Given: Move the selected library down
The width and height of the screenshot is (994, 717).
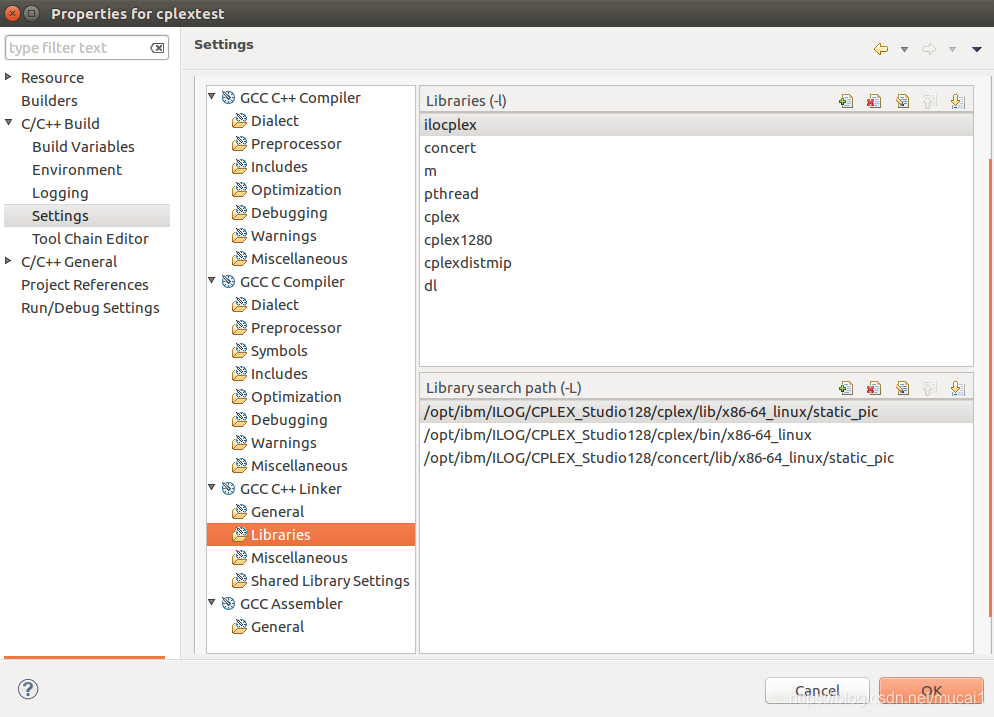Looking at the screenshot, I should [958, 100].
